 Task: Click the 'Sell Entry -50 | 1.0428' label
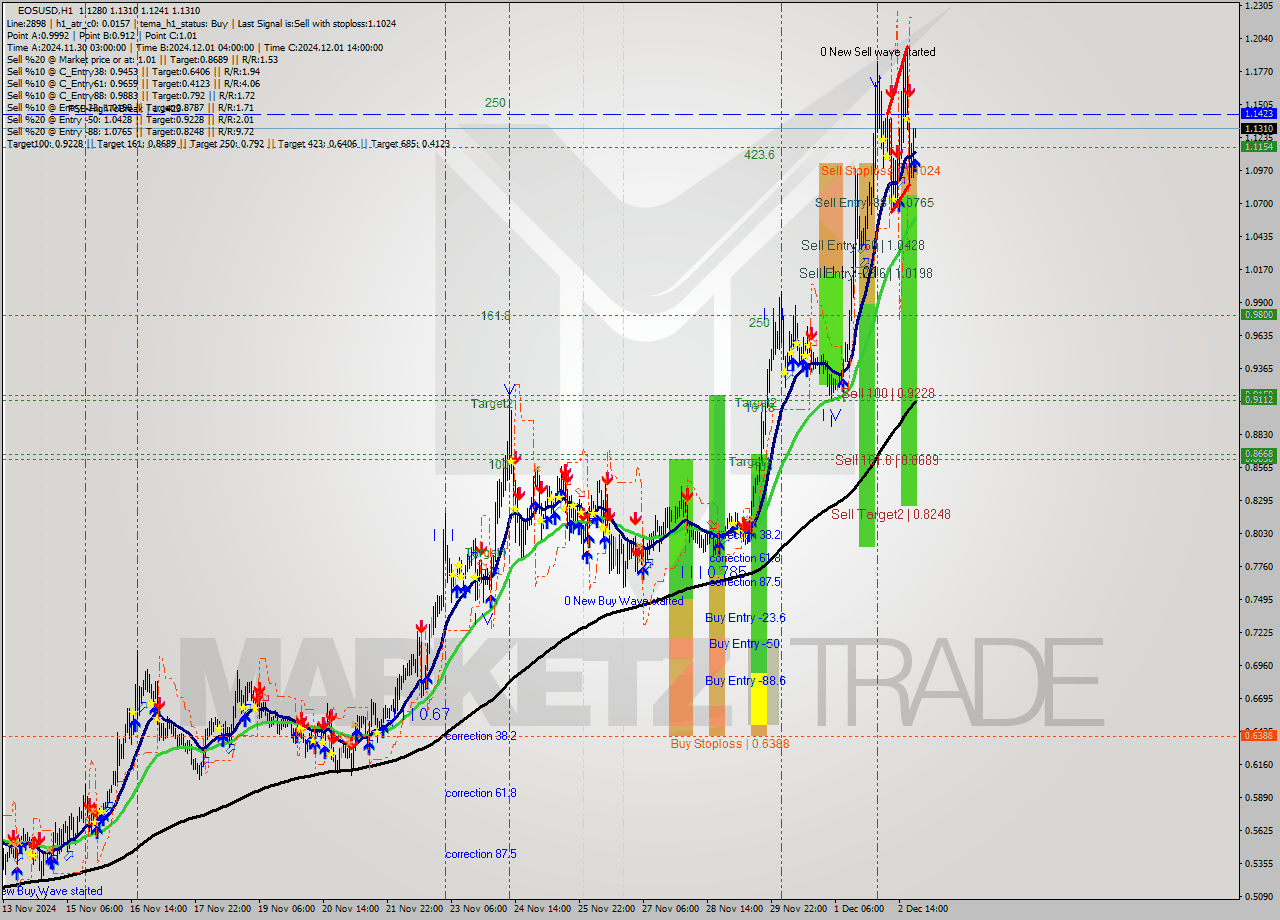click(x=862, y=245)
